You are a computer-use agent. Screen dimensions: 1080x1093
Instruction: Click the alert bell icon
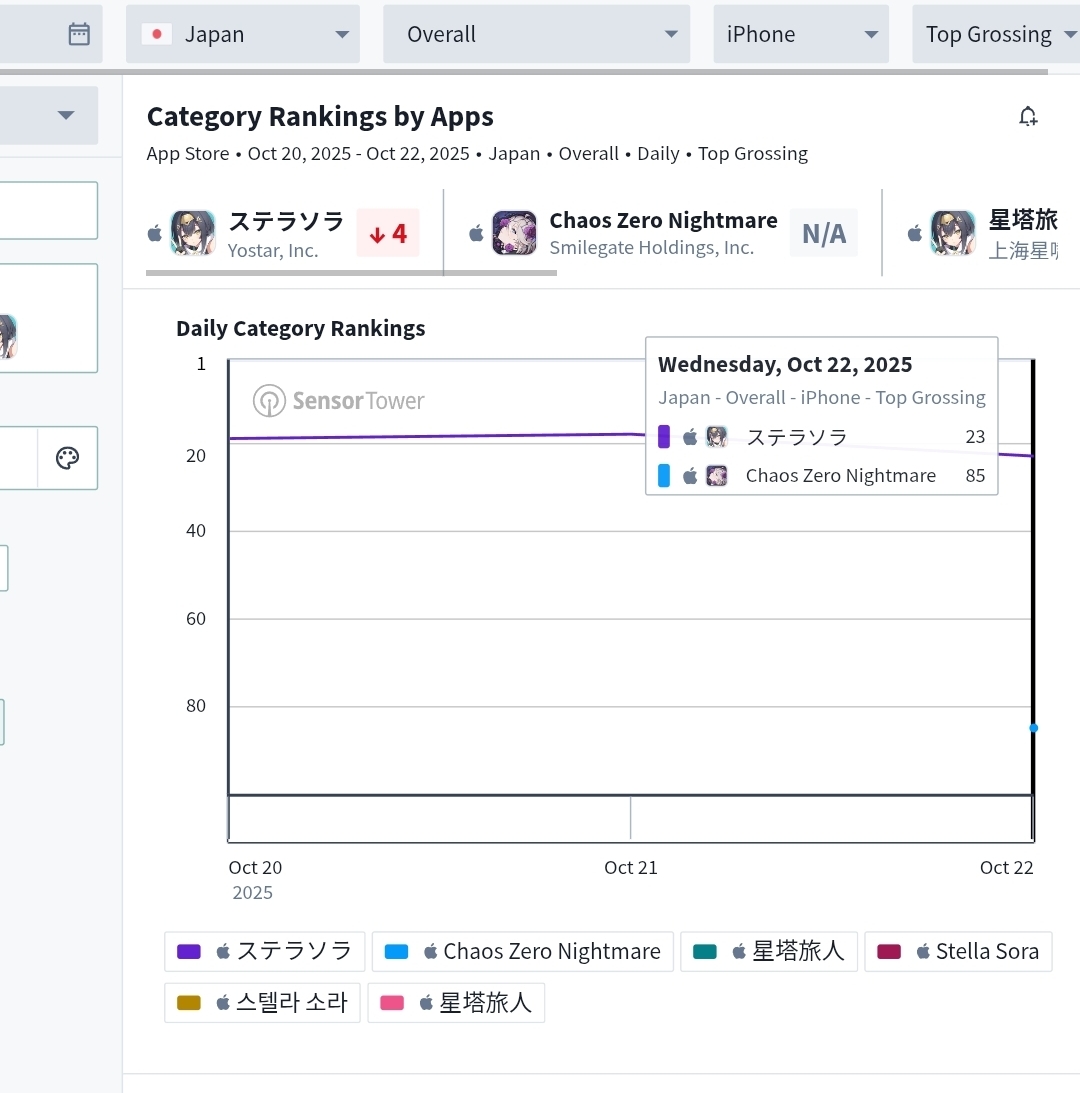(x=1028, y=116)
